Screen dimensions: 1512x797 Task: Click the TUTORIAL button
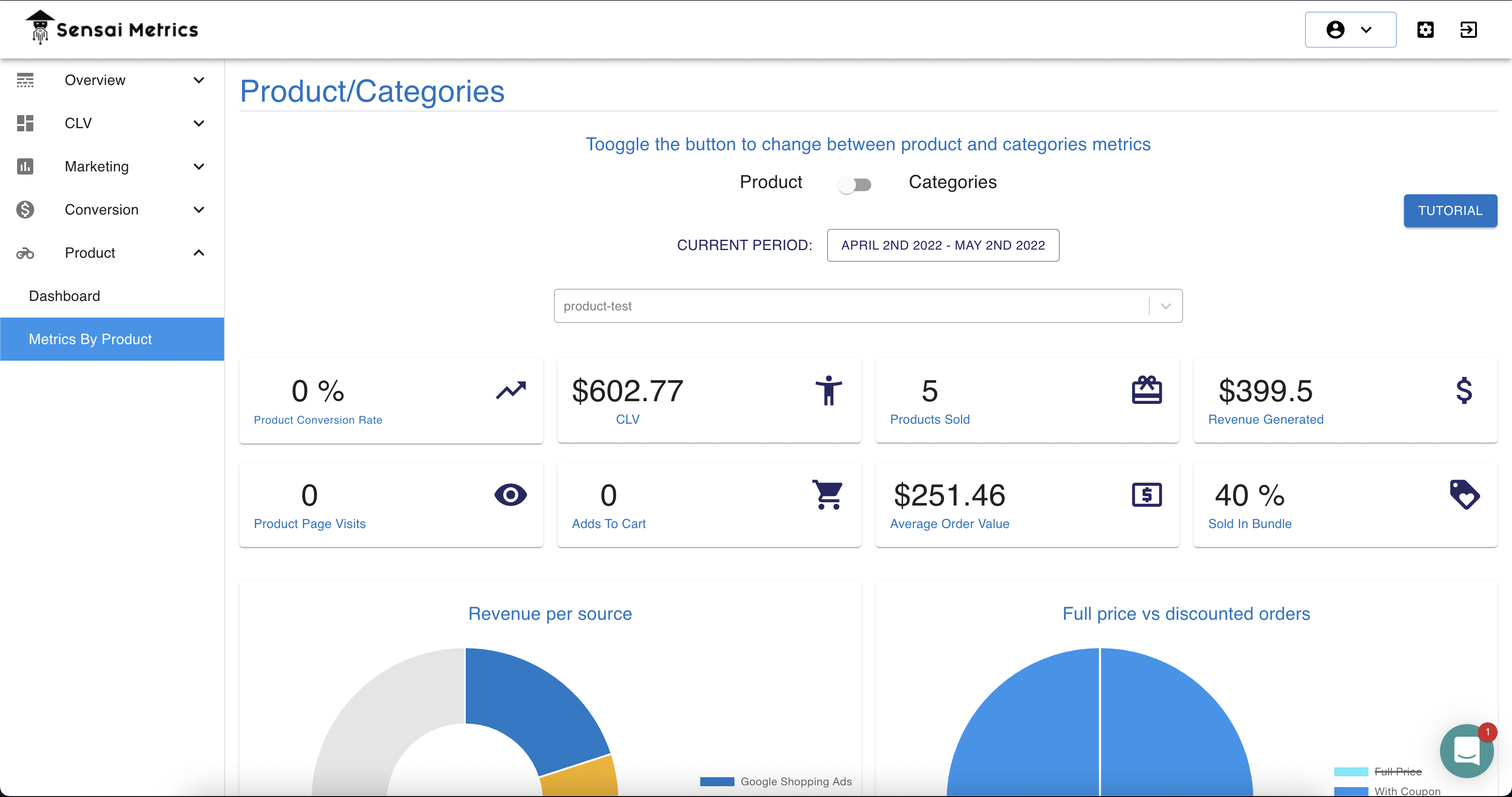coord(1450,210)
